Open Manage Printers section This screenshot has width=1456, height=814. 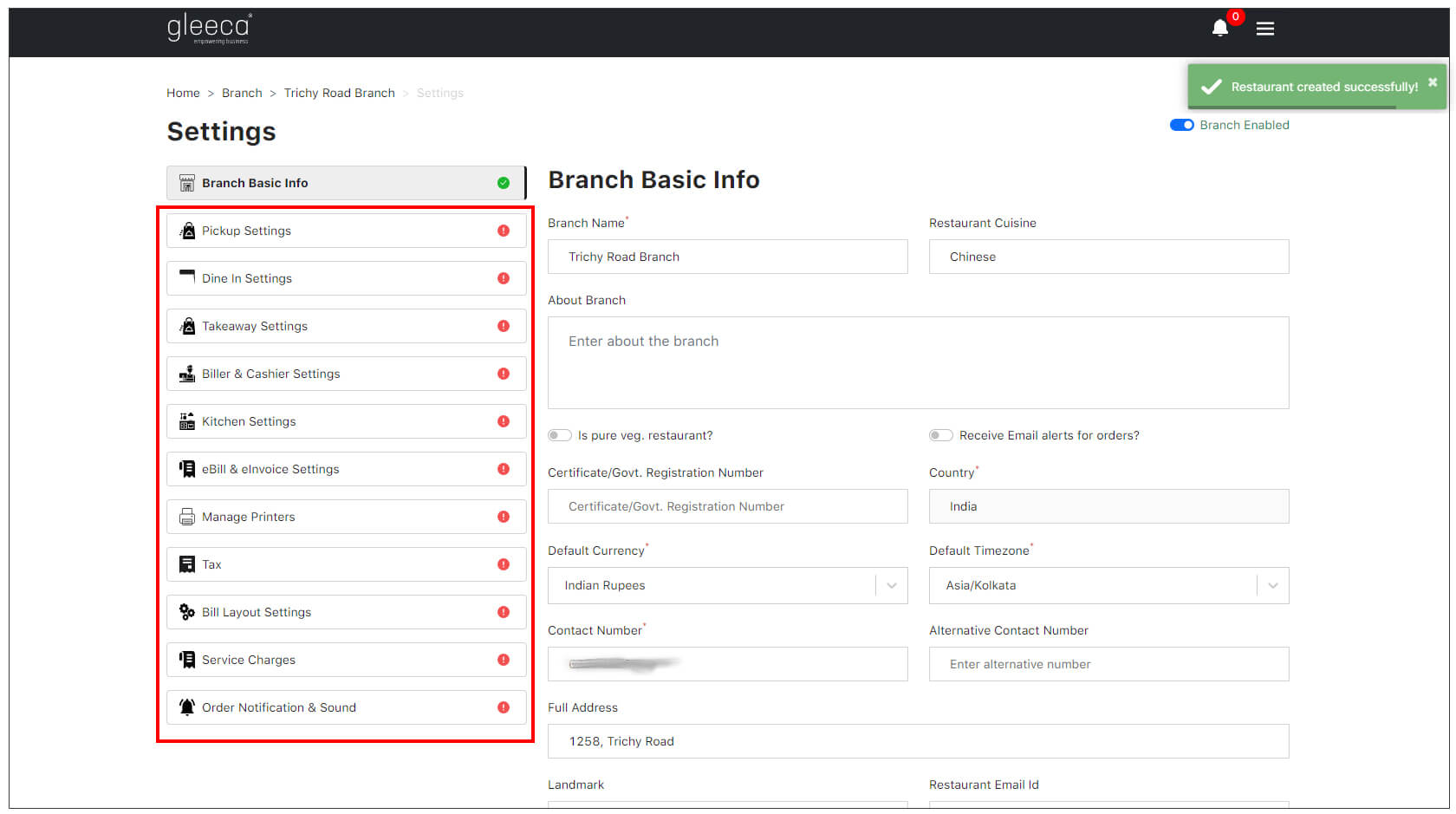(x=347, y=517)
